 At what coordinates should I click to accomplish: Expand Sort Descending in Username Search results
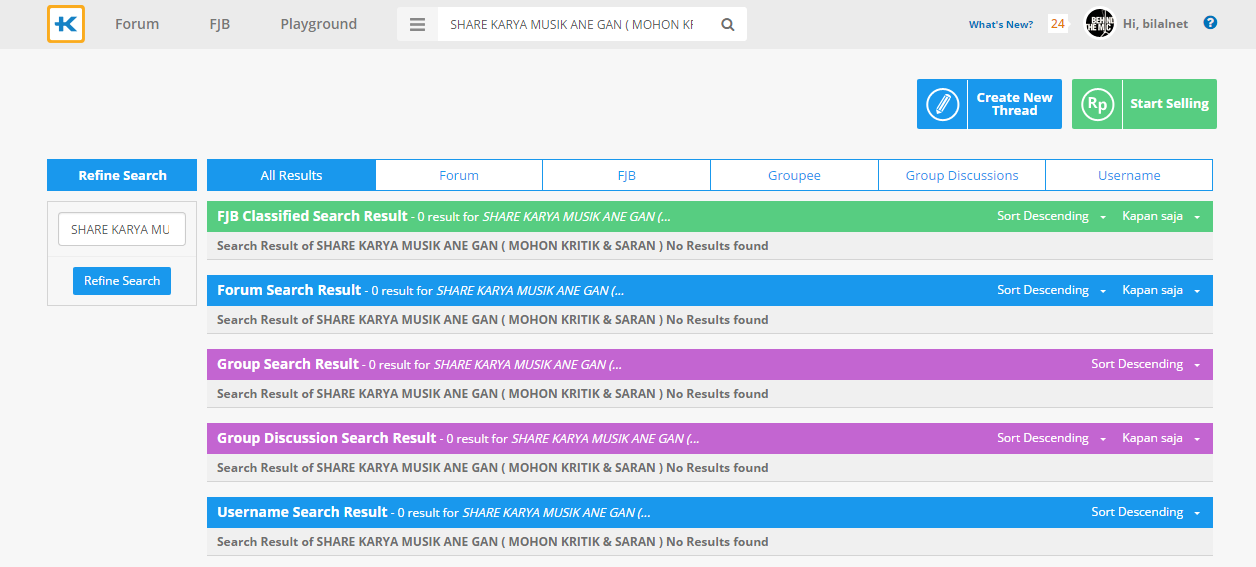click(x=1145, y=512)
